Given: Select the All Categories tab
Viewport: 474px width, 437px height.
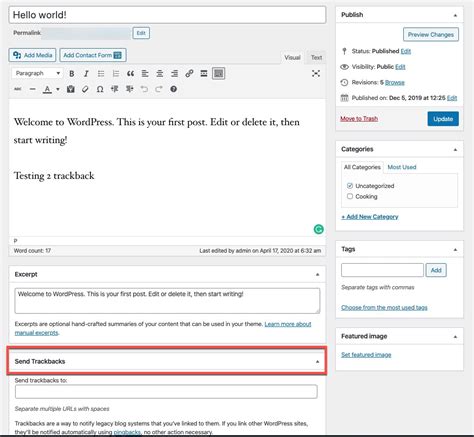Looking at the screenshot, I should point(362,167).
